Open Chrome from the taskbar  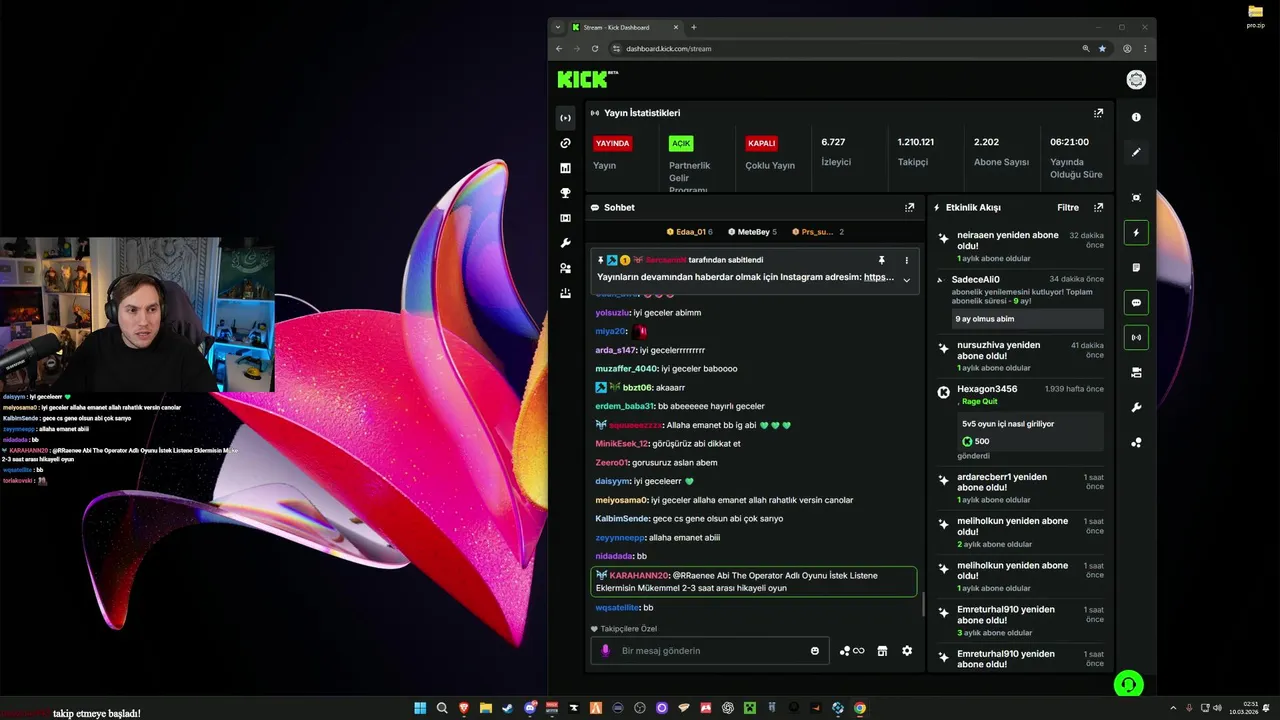click(x=859, y=708)
